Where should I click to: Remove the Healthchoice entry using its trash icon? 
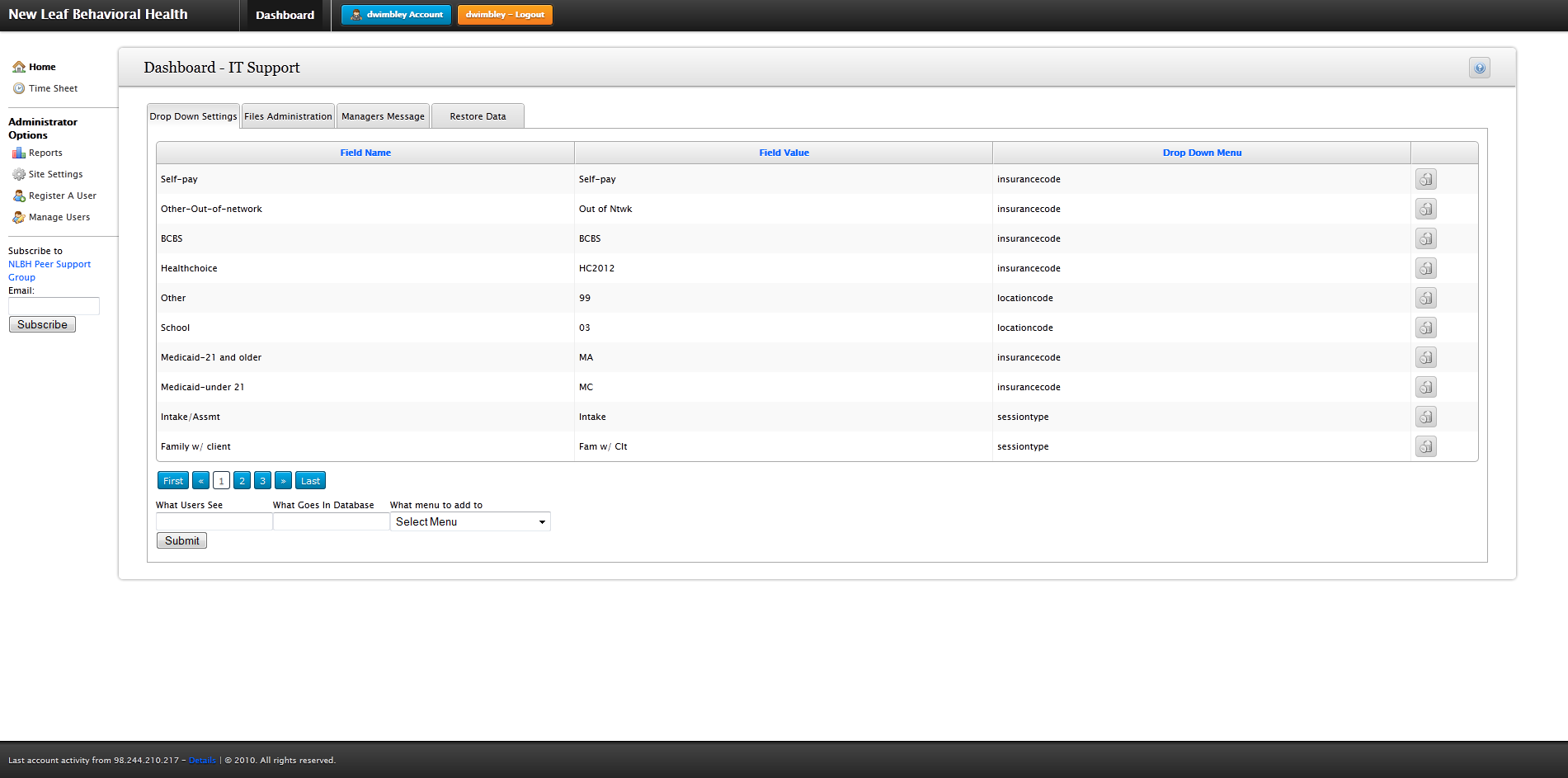[x=1425, y=268]
